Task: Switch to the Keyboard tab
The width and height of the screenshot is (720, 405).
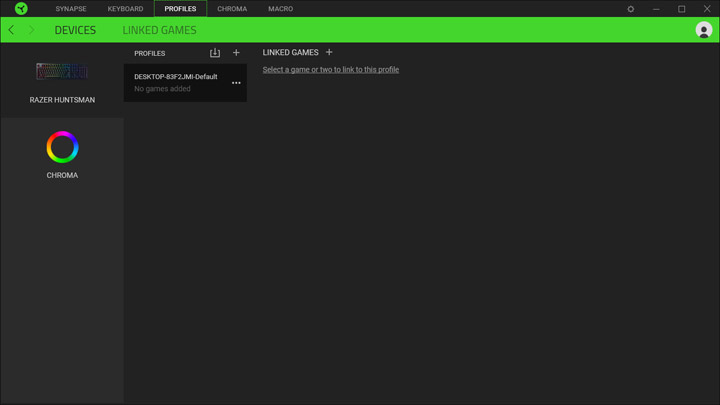Action: click(125, 9)
